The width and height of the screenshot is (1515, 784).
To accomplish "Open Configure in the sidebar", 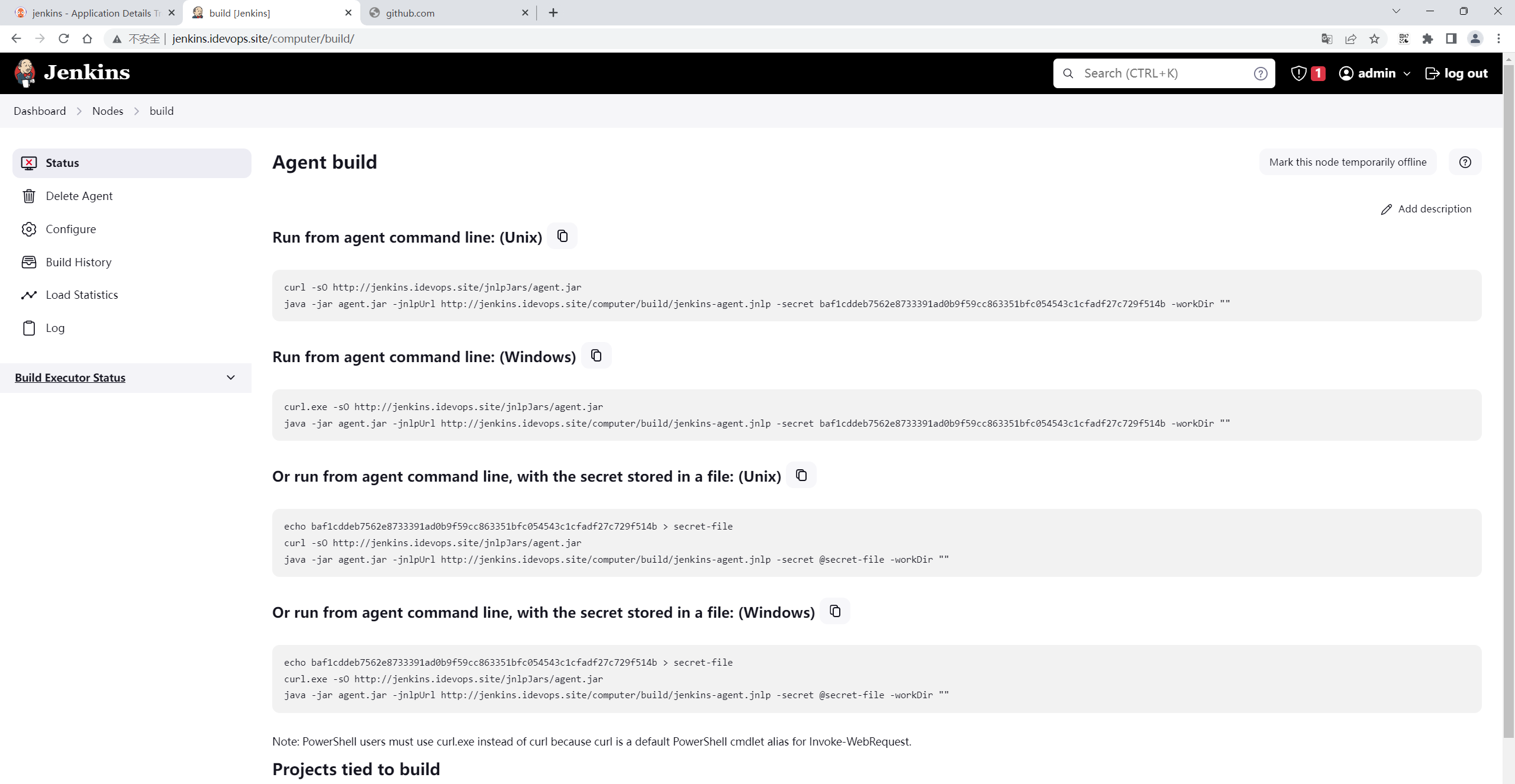I will coord(131,229).
